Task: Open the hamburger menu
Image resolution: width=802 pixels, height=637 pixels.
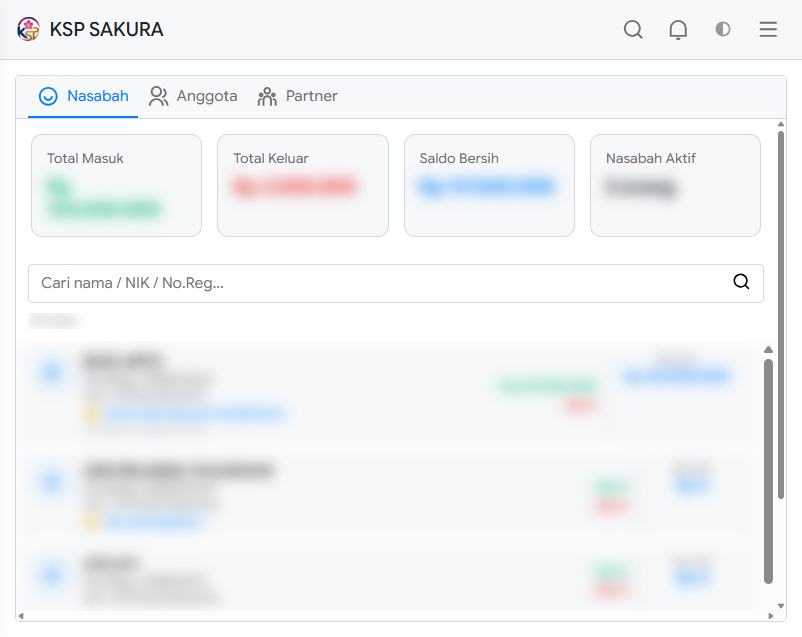Action: click(x=768, y=29)
